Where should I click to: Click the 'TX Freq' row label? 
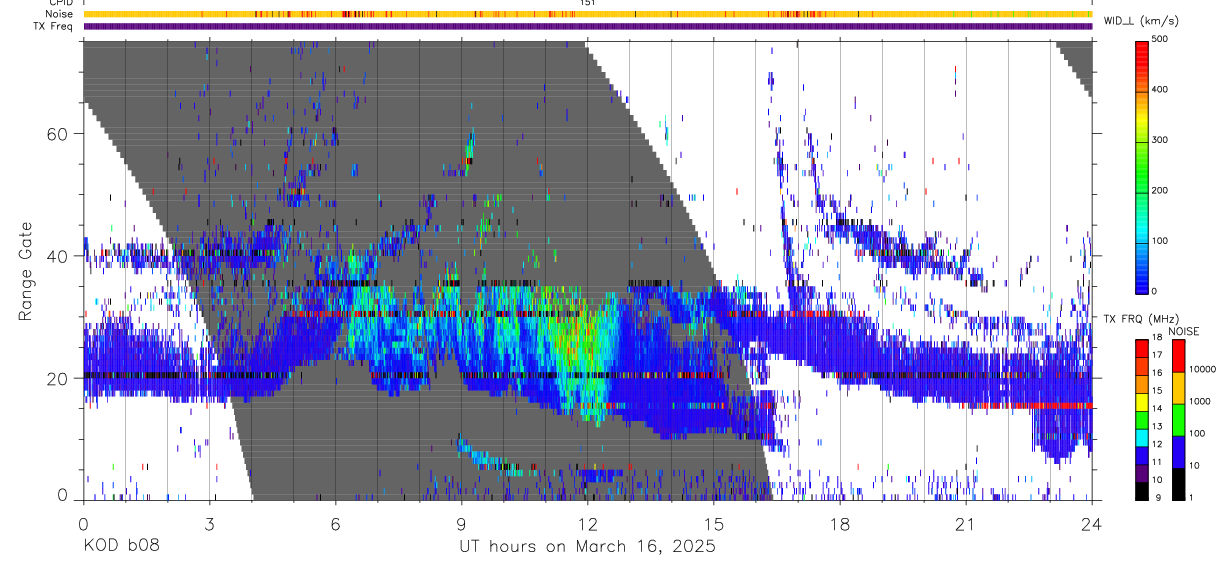pos(54,25)
